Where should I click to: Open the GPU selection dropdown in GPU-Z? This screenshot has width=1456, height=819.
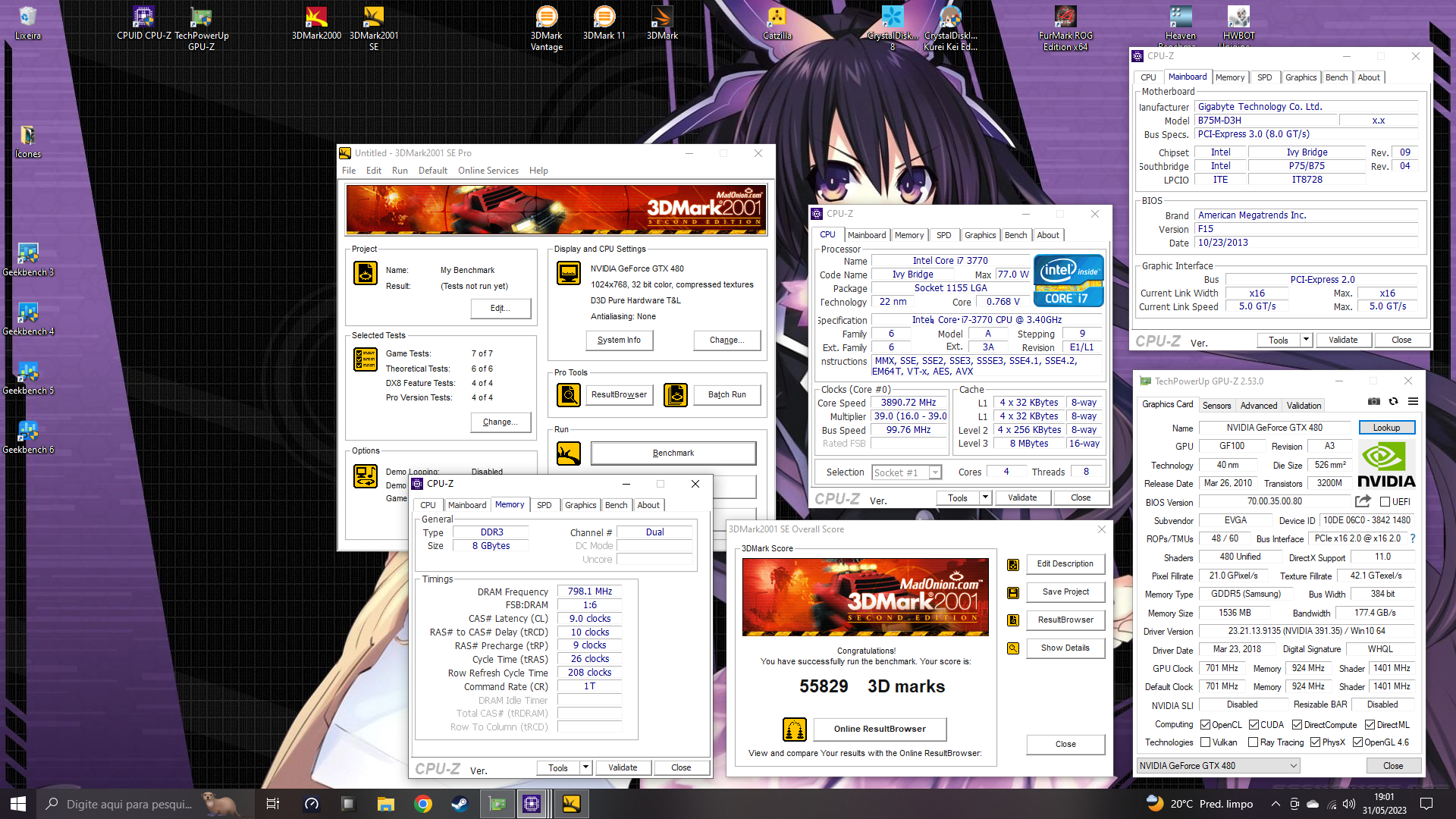pyautogui.click(x=1218, y=766)
